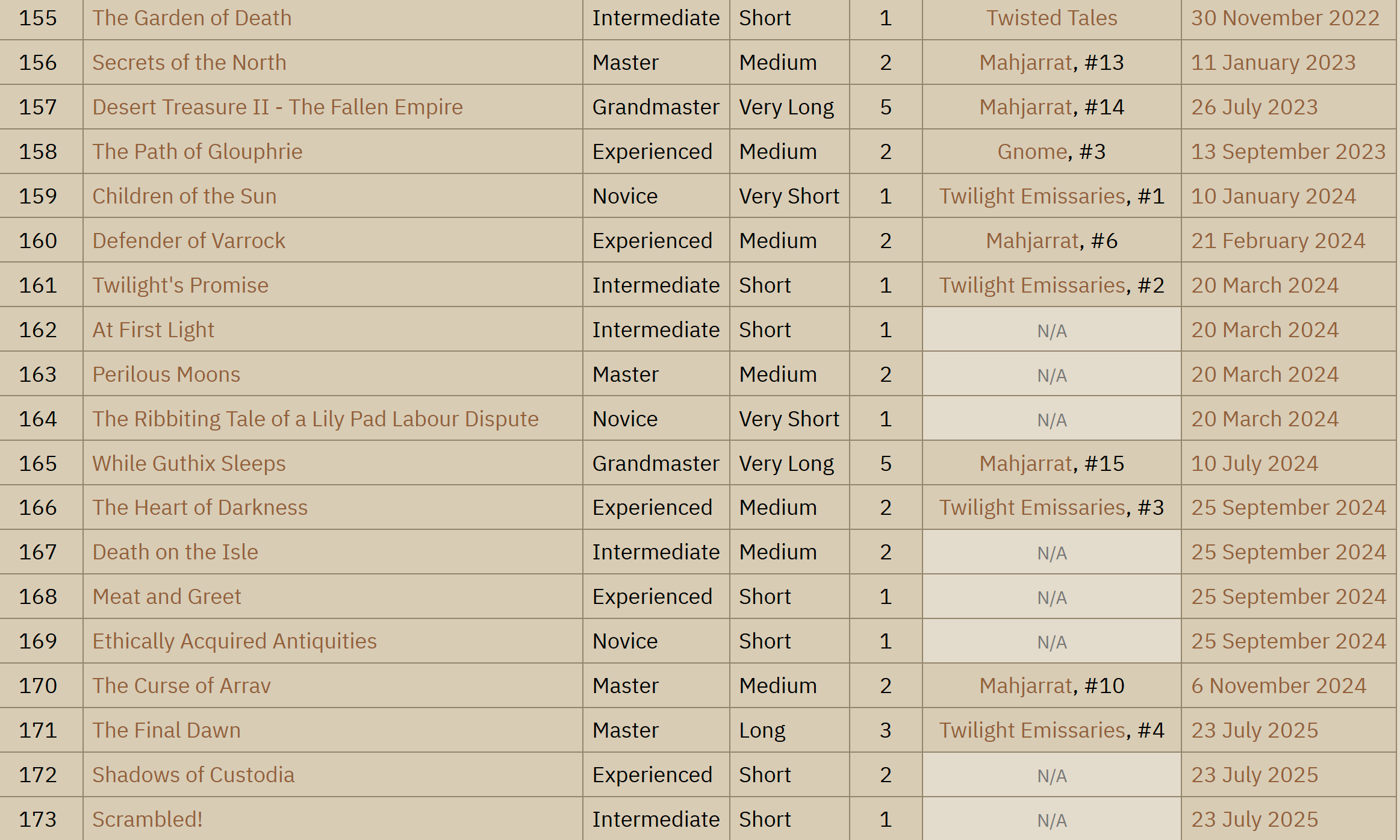Open The Heart of Darkness page
1400x840 pixels.
[200, 508]
